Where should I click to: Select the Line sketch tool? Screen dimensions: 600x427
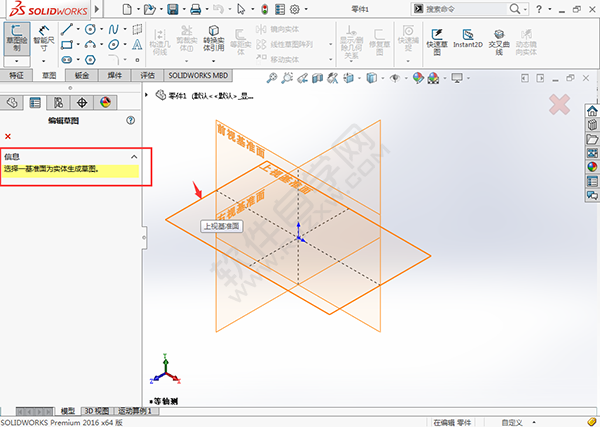coord(67,29)
